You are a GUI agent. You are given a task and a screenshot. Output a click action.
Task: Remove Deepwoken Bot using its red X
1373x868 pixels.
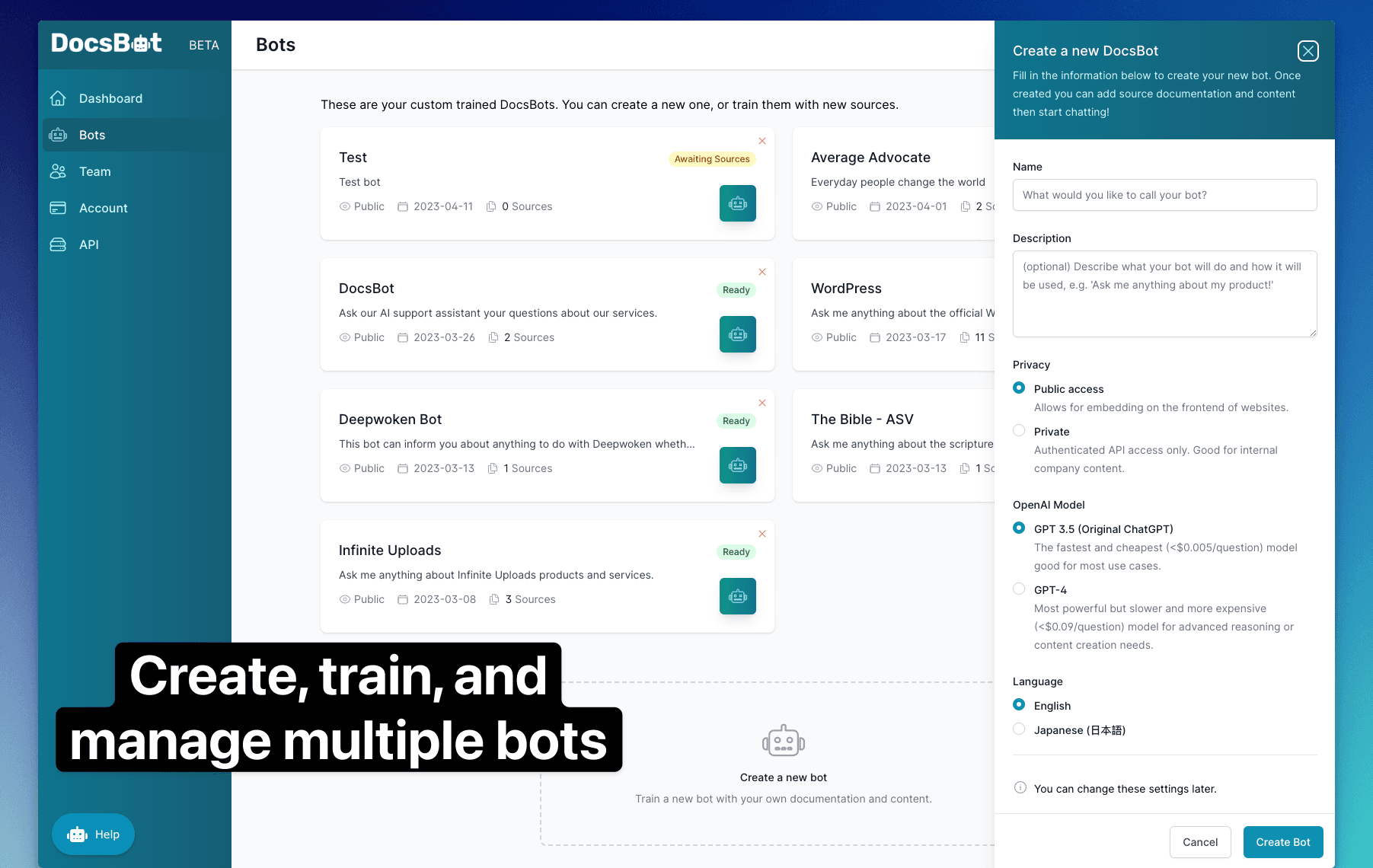tap(762, 403)
